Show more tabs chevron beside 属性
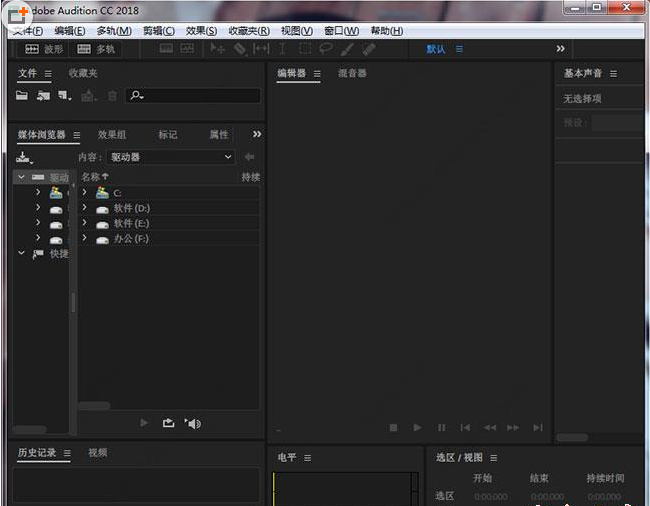This screenshot has height=506, width=650. (x=257, y=134)
